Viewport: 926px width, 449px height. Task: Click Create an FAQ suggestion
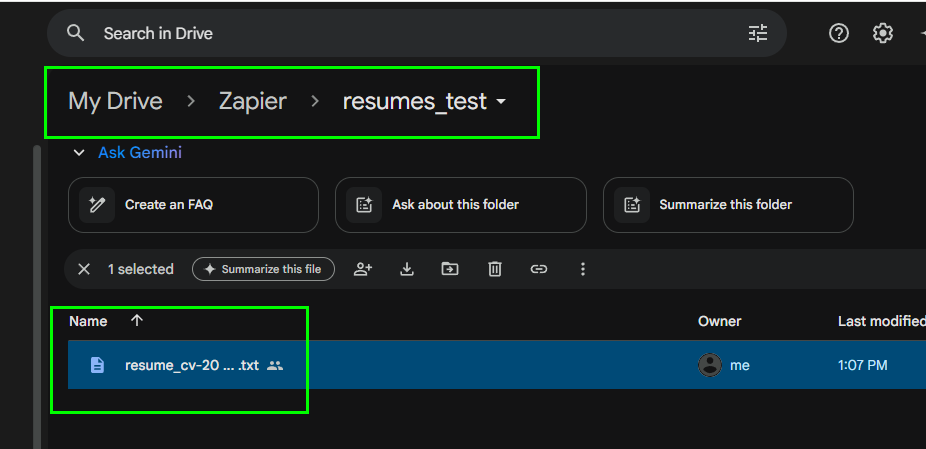(193, 205)
